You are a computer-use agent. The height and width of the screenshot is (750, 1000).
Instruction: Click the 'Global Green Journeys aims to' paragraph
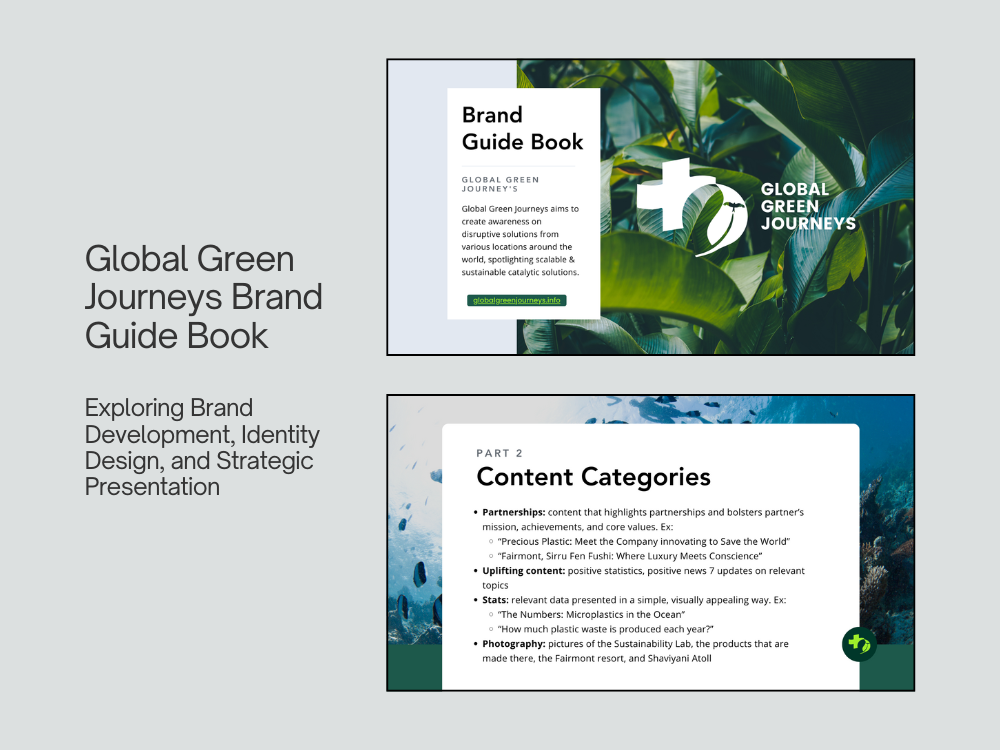[x=520, y=240]
